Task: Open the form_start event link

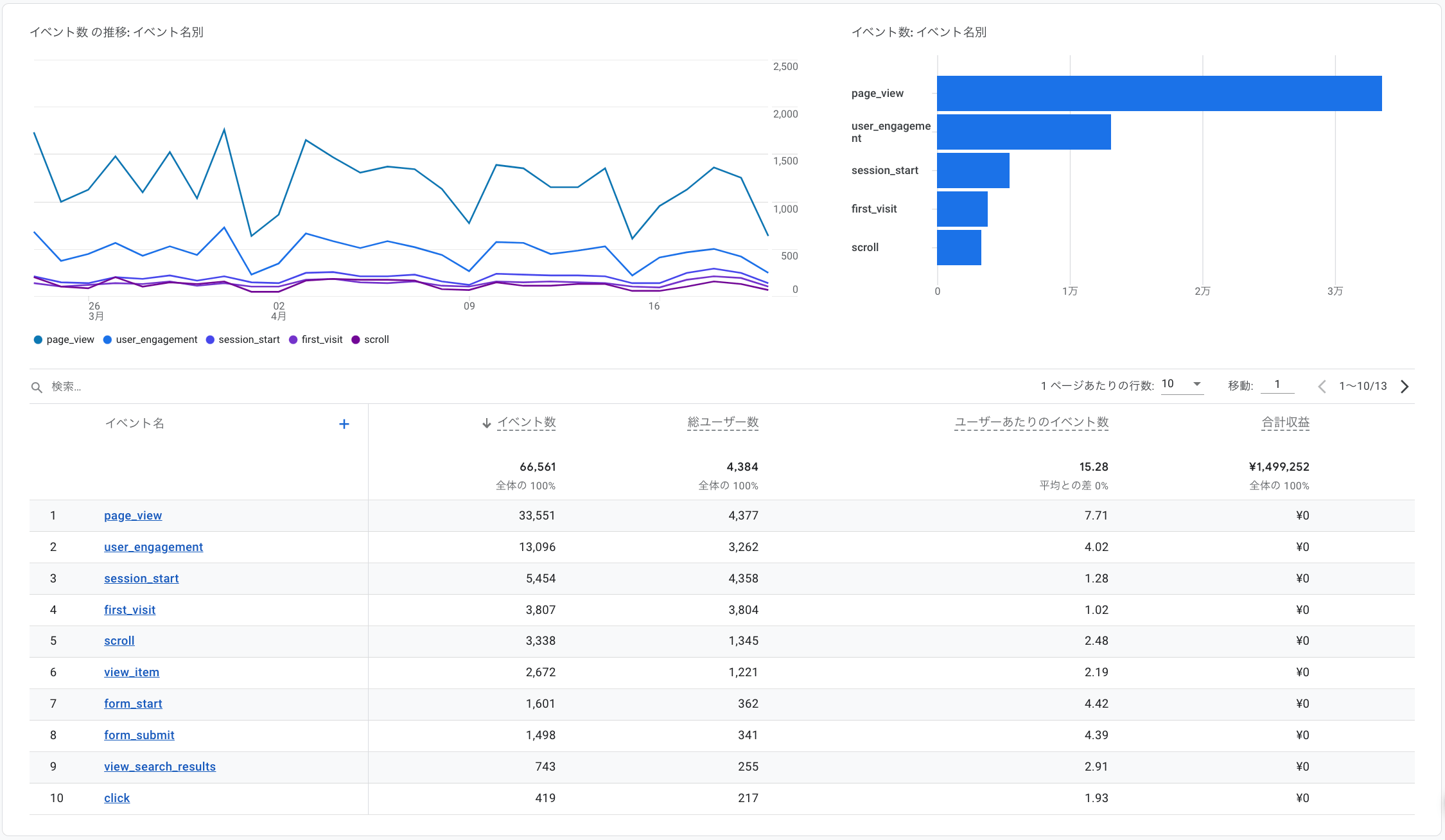Action: [133, 704]
